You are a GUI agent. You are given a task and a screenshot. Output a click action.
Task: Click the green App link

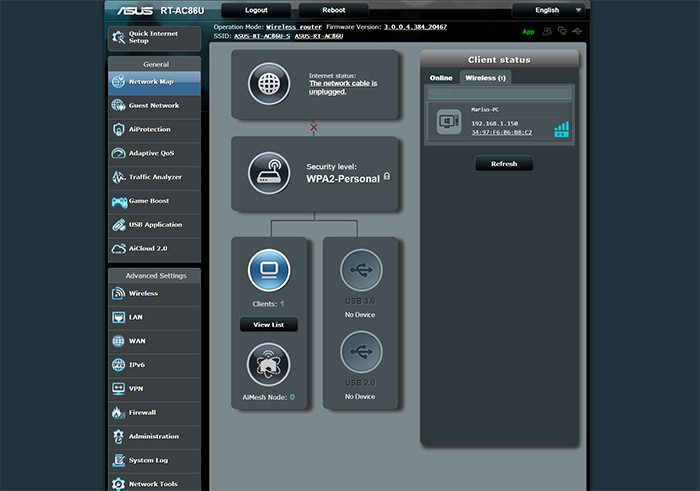point(528,32)
